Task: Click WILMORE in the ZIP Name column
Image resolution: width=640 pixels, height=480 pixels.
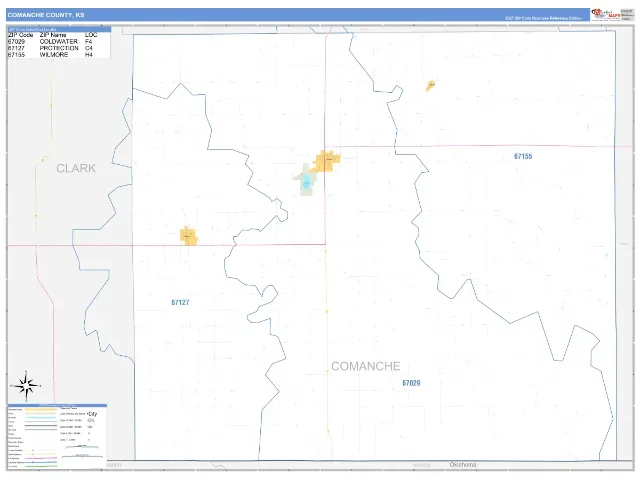Action: point(53,55)
